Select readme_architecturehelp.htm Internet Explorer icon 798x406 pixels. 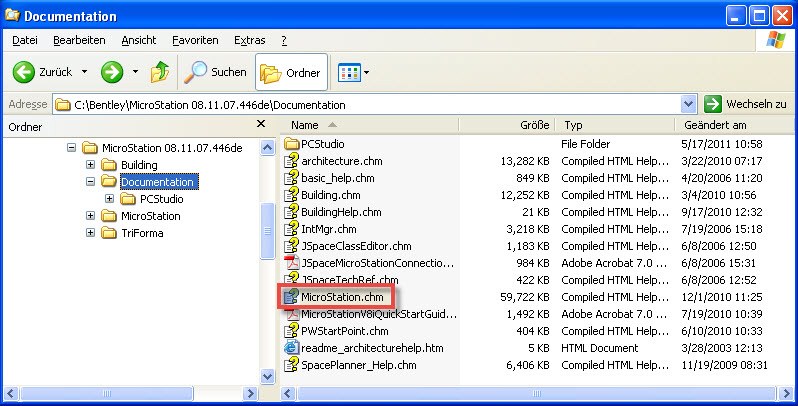click(292, 348)
